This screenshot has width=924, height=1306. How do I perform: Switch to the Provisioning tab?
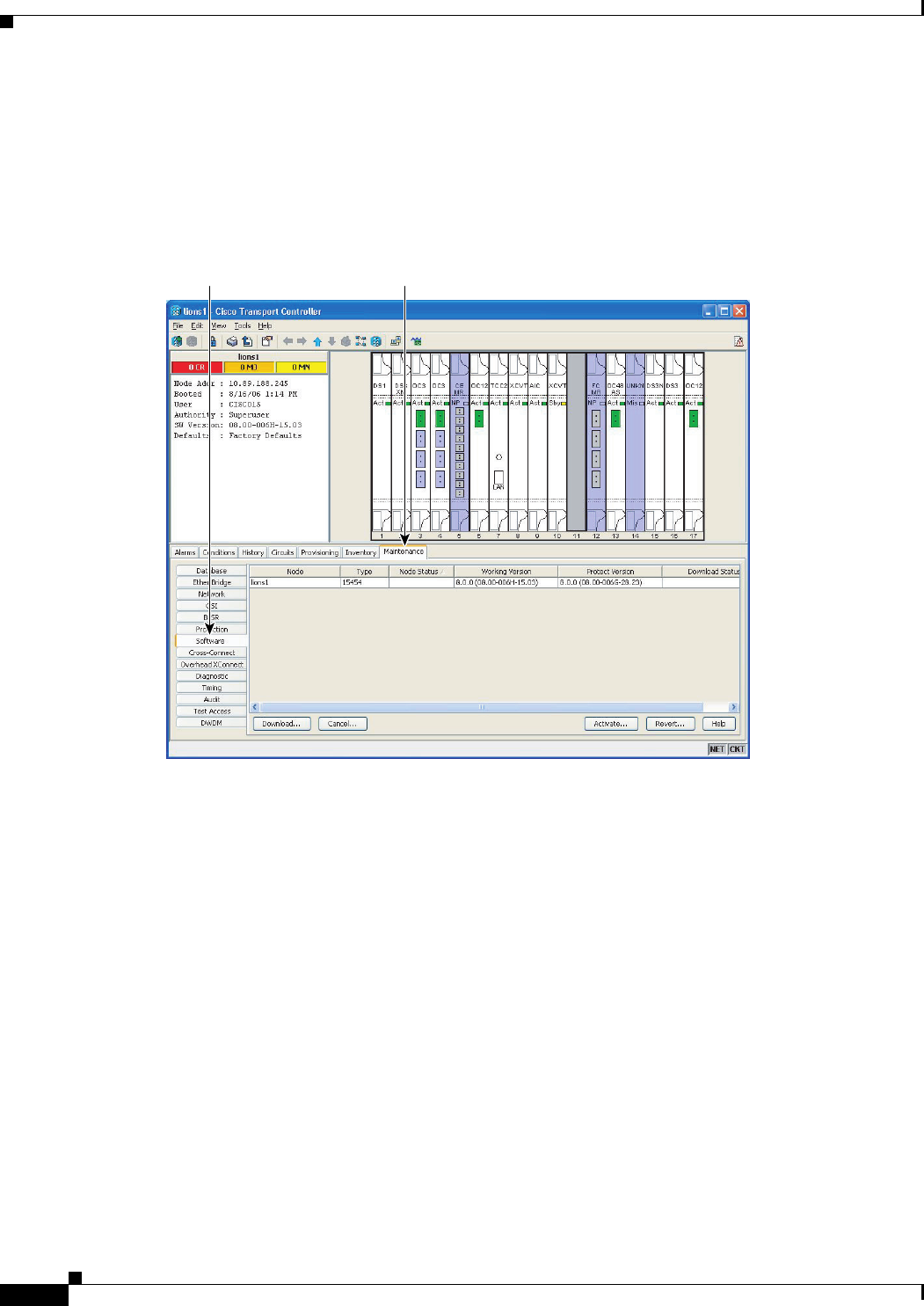tap(319, 552)
